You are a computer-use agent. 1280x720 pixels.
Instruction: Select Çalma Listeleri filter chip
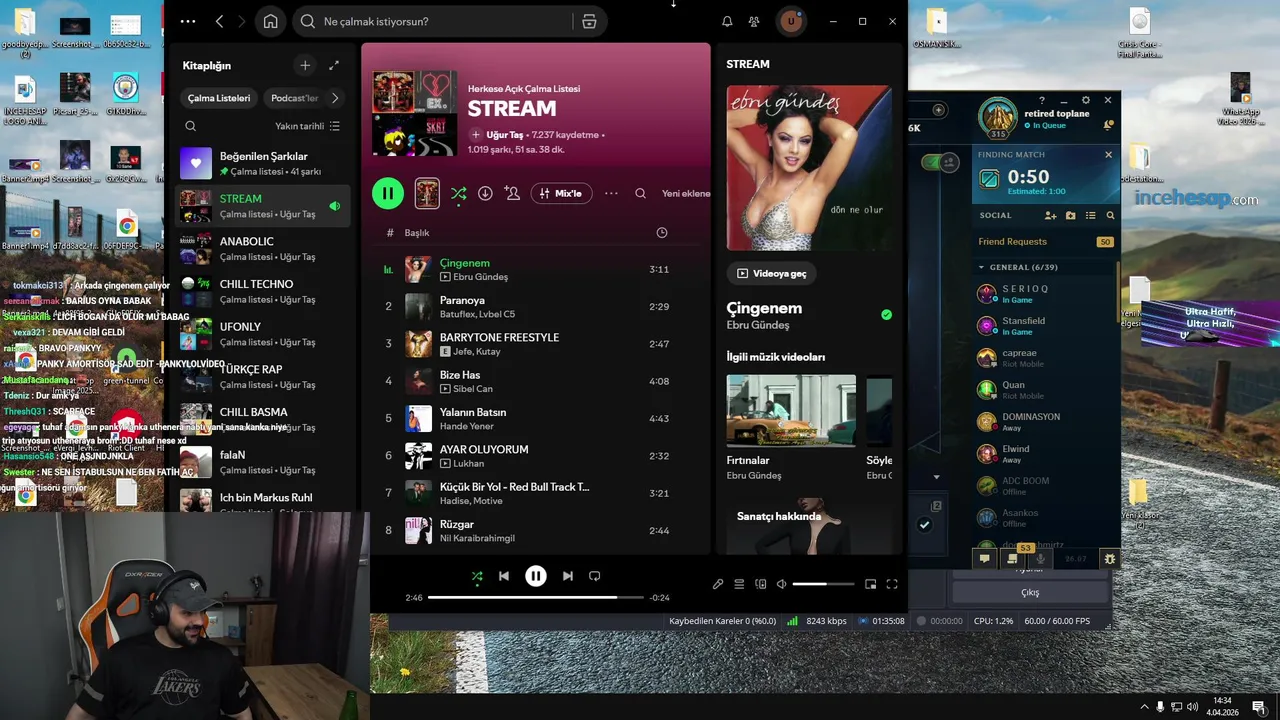(x=219, y=98)
